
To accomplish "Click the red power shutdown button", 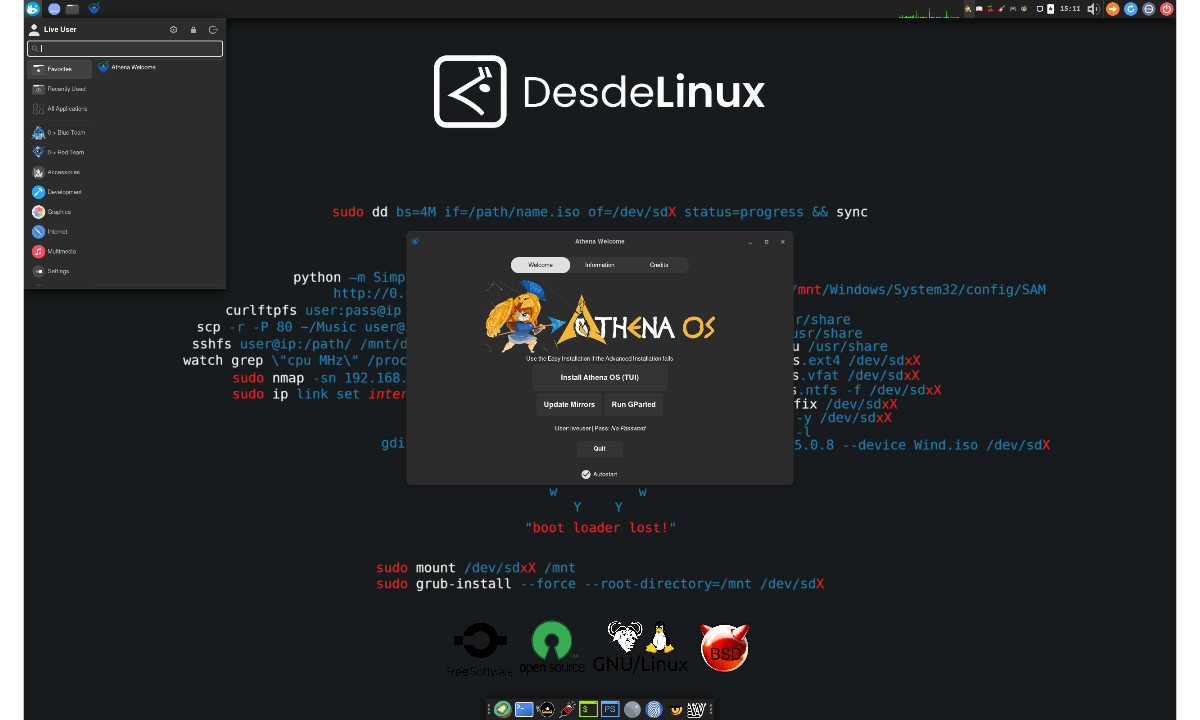I will pos(1167,9).
